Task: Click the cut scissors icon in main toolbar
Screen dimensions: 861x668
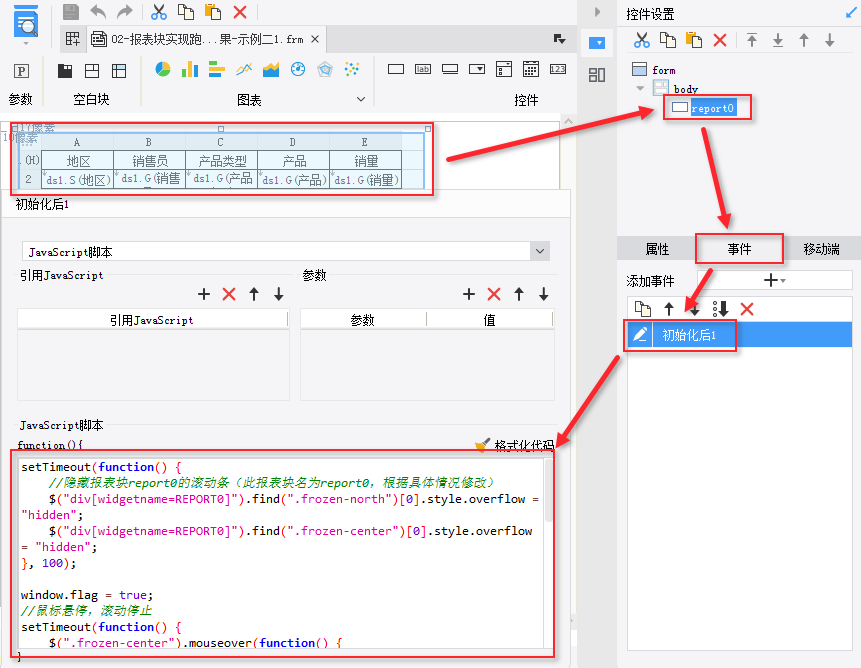Action: point(159,12)
